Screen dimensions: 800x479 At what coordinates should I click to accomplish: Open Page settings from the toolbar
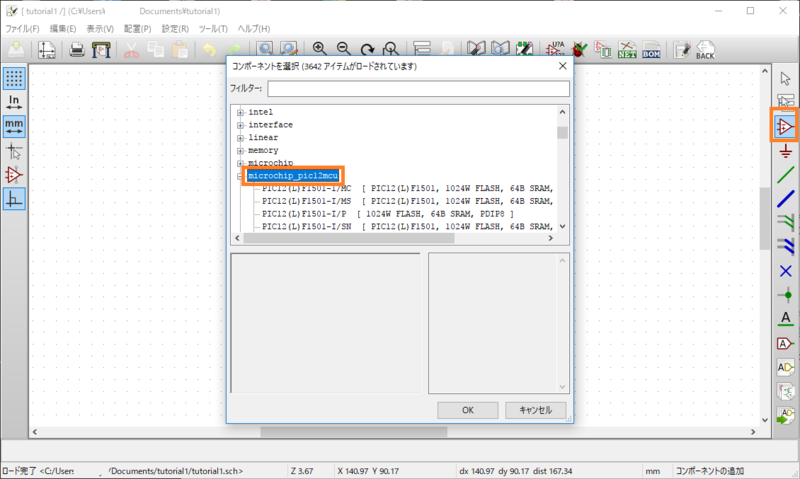tap(46, 49)
